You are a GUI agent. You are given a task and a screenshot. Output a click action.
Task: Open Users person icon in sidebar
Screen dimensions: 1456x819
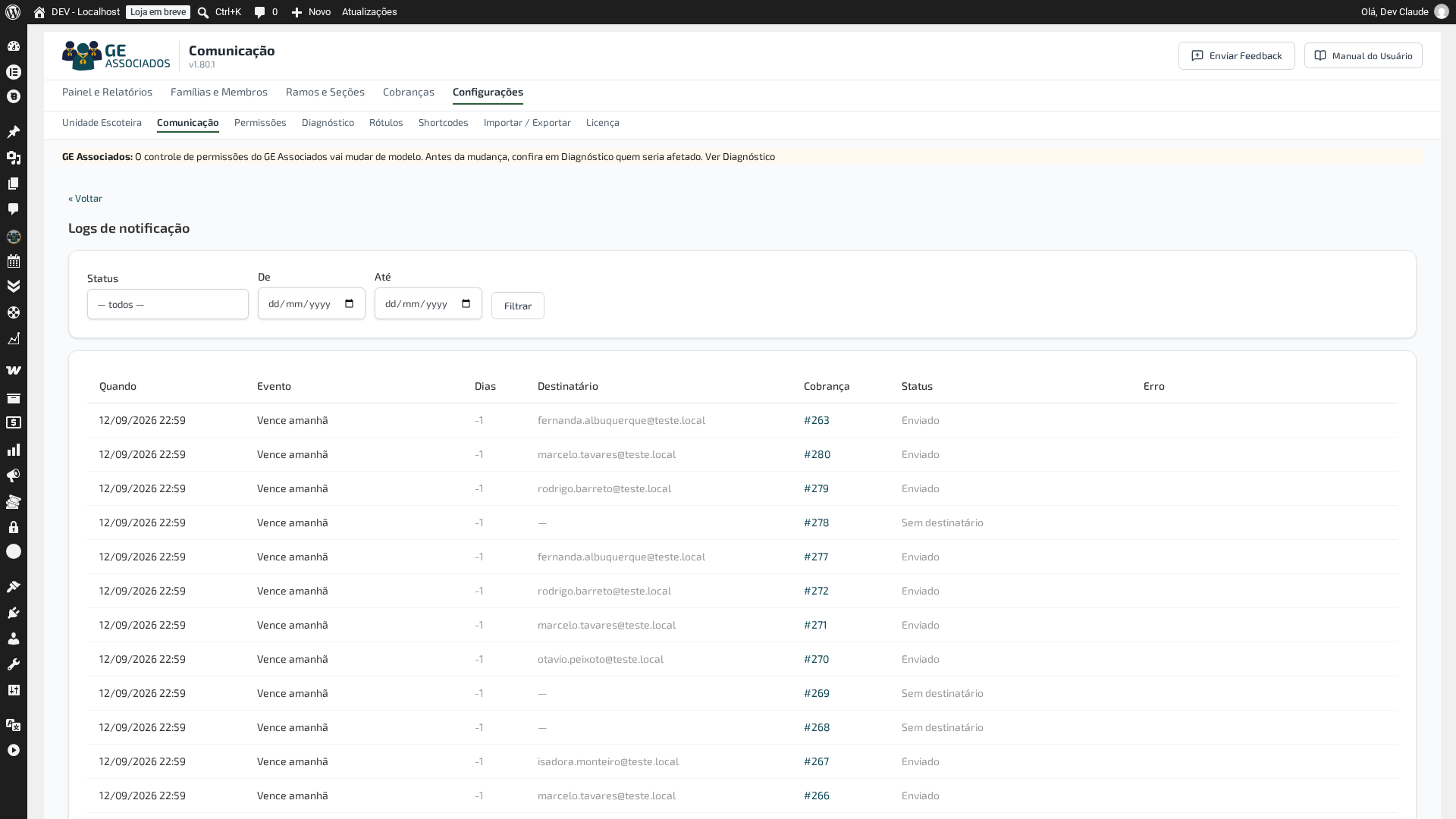point(14,639)
